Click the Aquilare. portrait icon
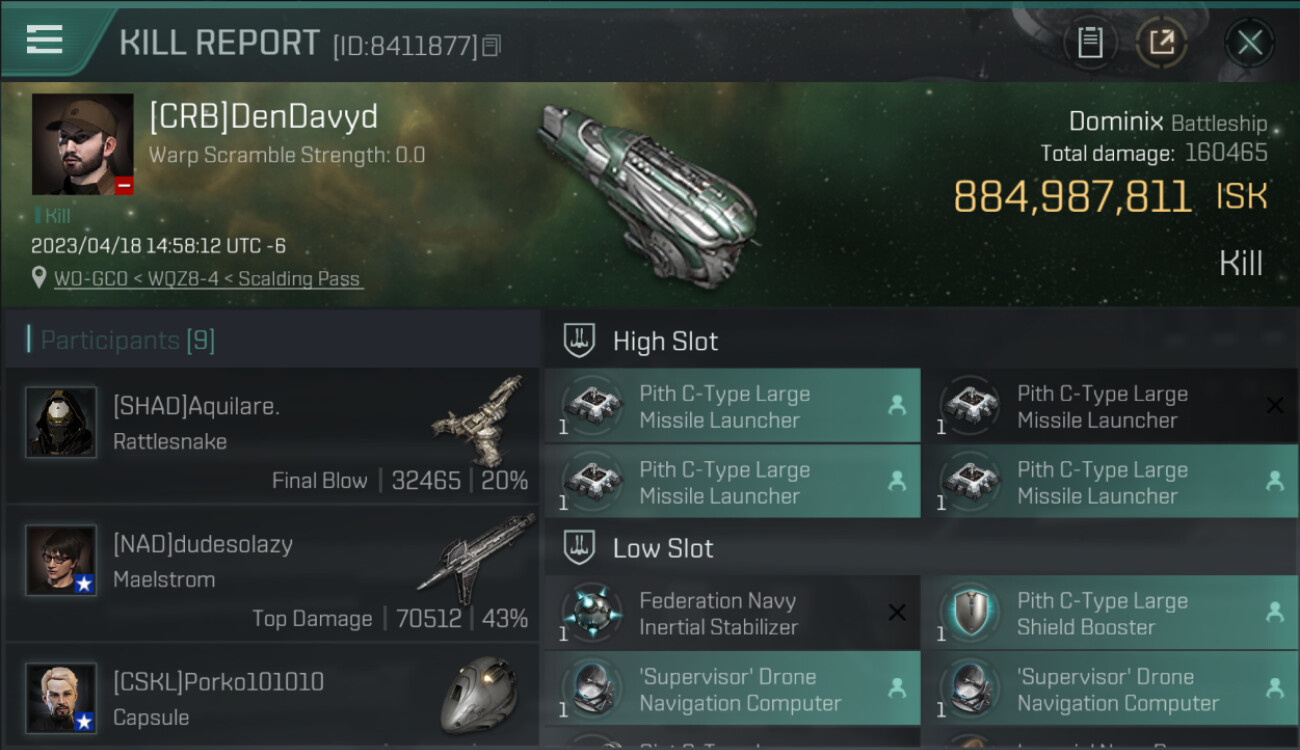This screenshot has height=750, width=1300. (x=61, y=422)
